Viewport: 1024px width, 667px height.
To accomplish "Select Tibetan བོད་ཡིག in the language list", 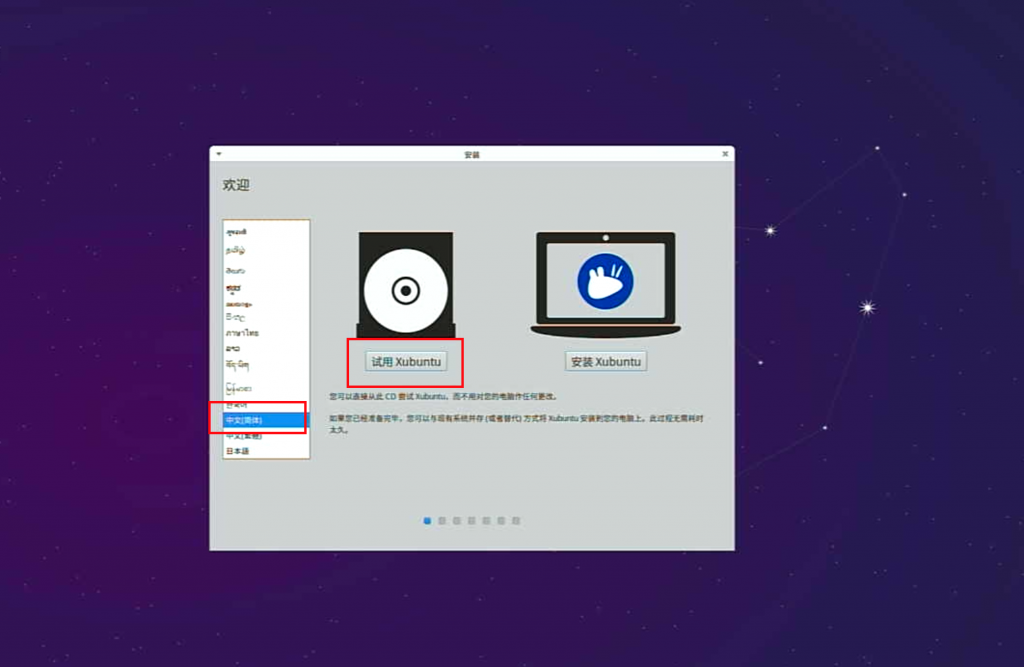I will [x=266, y=365].
